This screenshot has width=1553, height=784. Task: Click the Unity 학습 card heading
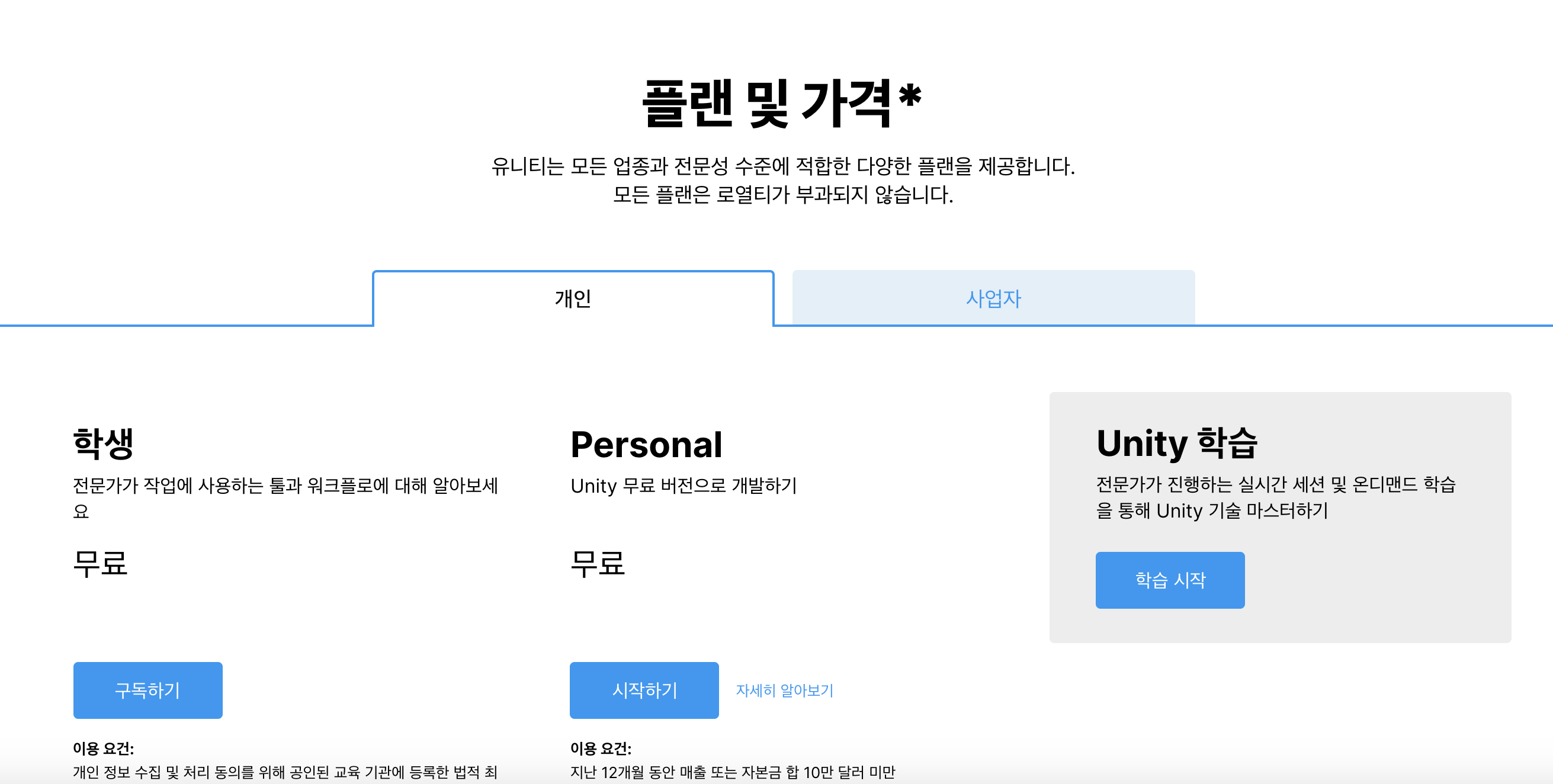[x=1176, y=443]
